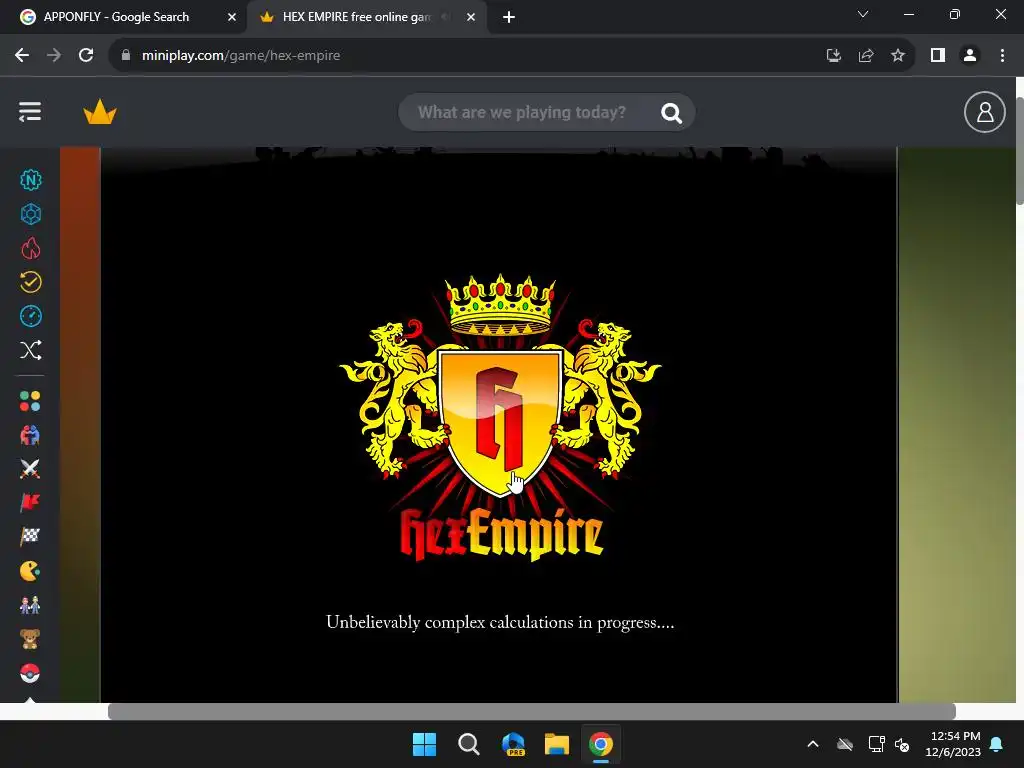Screen dimensions: 1024x768
Task: Go back to previous page
Action: pyautogui.click(x=22, y=56)
